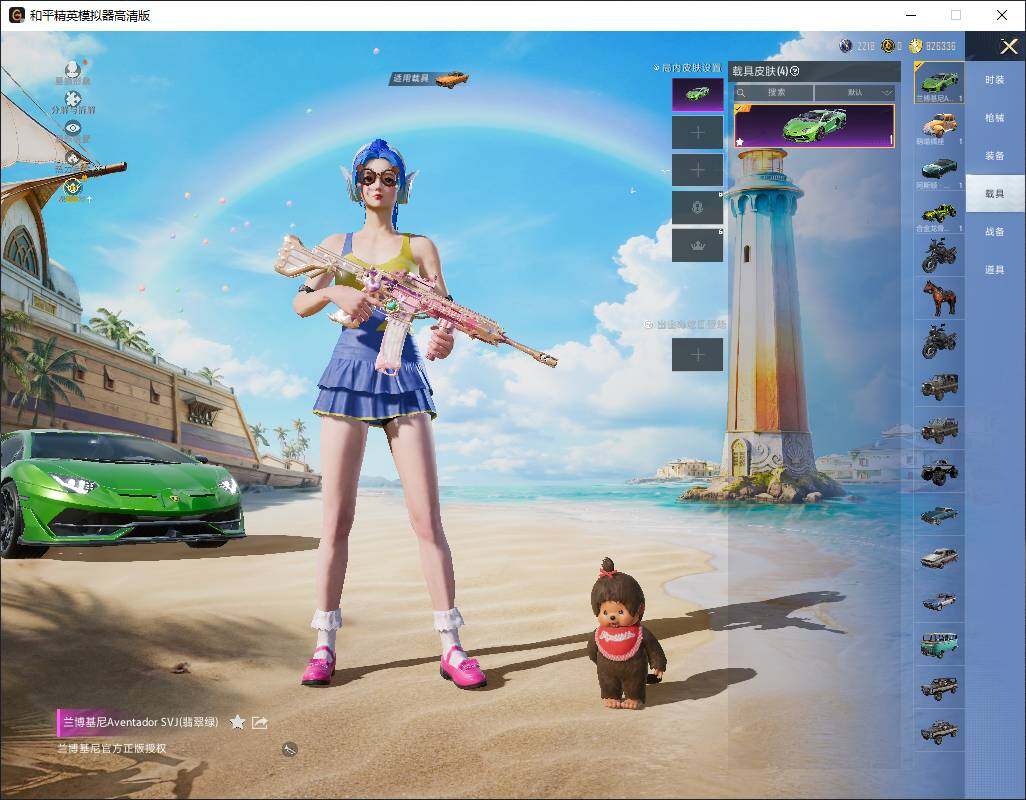Open the 战备 tab

[995, 232]
